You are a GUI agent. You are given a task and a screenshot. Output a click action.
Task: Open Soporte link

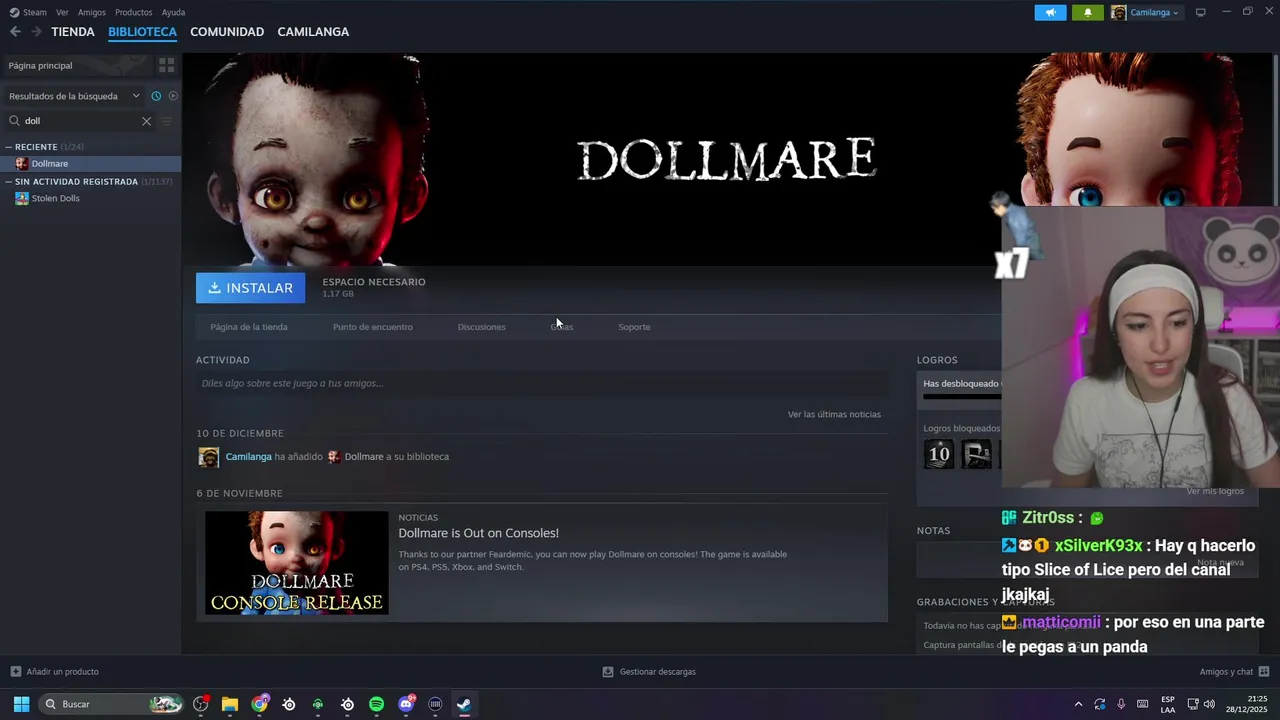634,327
